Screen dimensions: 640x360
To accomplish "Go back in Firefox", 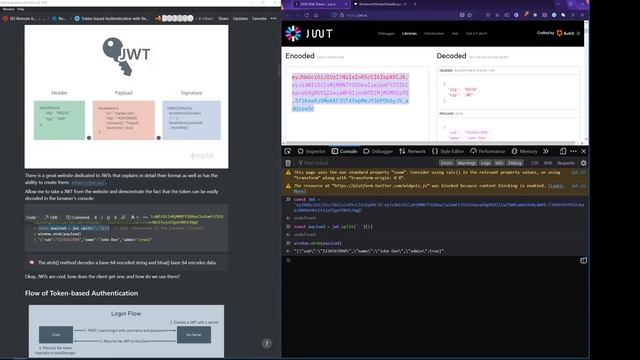I will click(x=287, y=15).
